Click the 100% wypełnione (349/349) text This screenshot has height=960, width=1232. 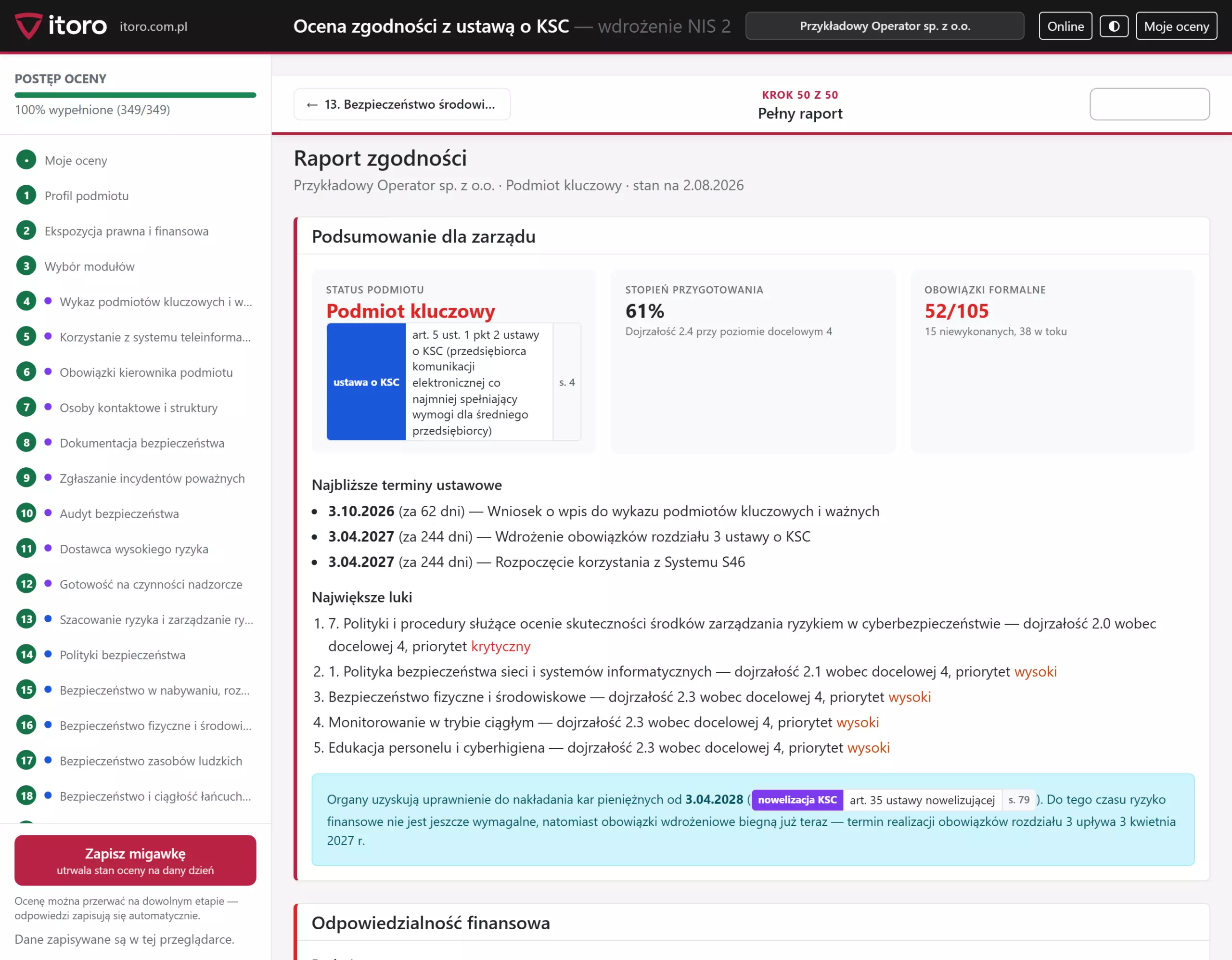click(x=92, y=109)
